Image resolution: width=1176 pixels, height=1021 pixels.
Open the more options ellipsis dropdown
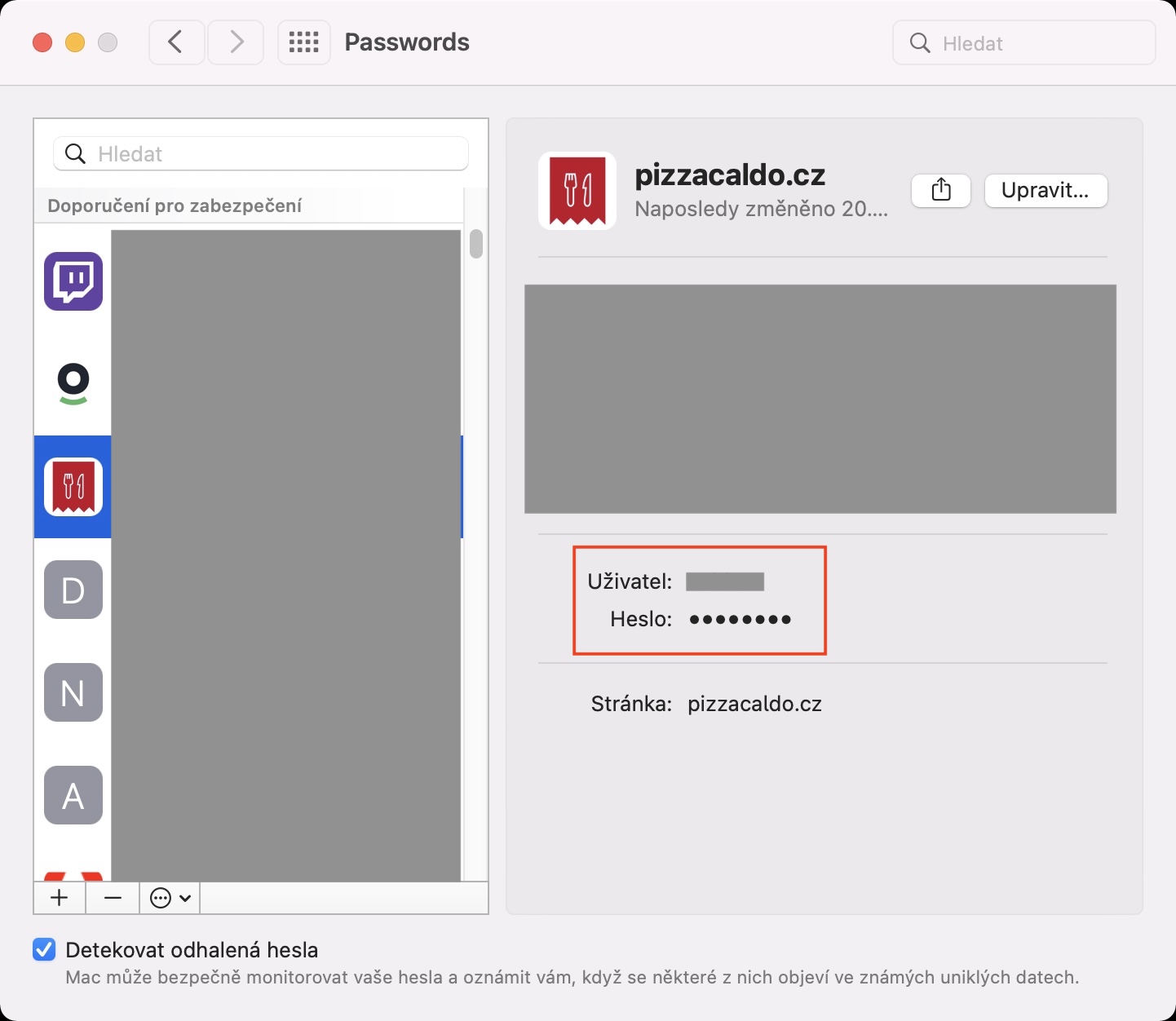170,898
